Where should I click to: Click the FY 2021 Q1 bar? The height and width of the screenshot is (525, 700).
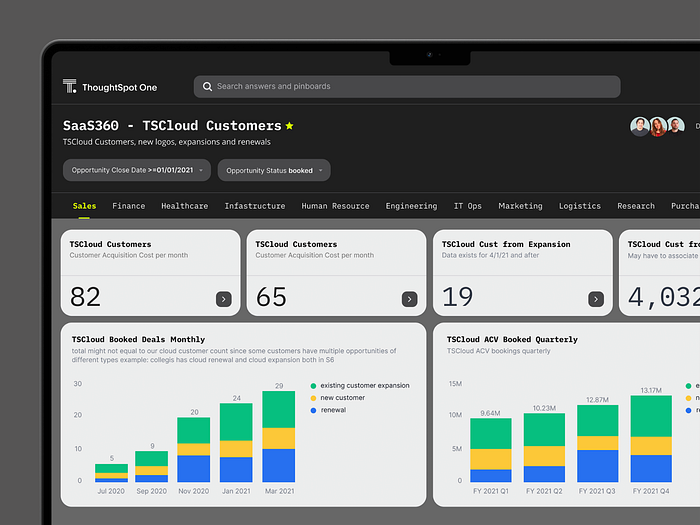491,450
